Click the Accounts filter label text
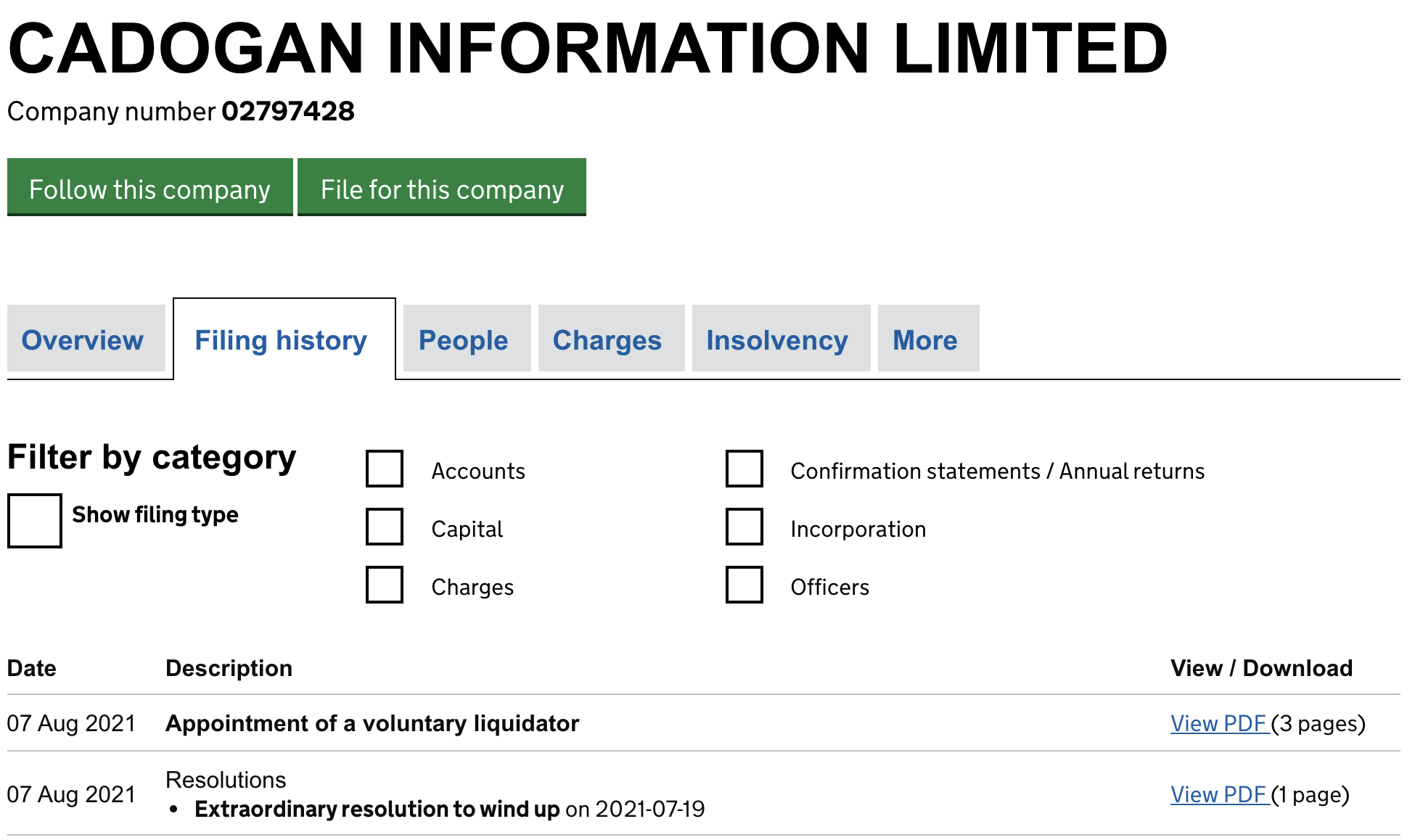This screenshot has height=840, width=1415. [x=478, y=471]
